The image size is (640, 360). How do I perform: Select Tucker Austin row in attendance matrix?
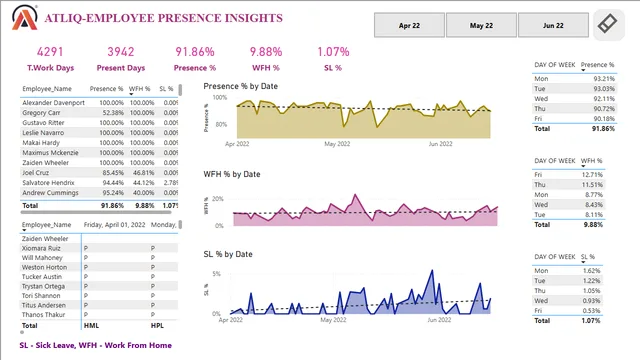coord(99,276)
